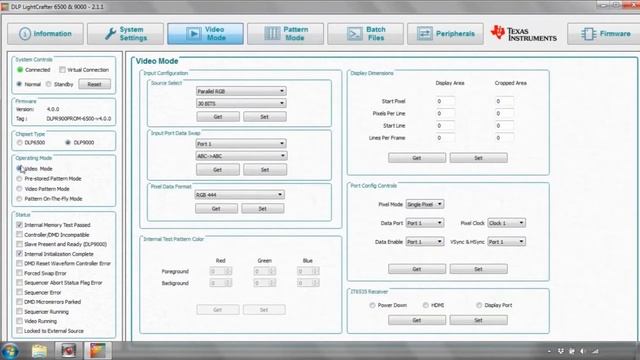The height and width of the screenshot is (360, 640).
Task: Click Set in Display Dimensions
Action: (x=478, y=158)
